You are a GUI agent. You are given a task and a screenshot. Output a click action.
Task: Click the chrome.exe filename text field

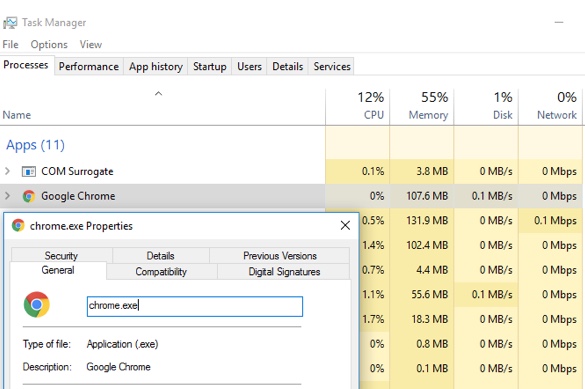195,306
